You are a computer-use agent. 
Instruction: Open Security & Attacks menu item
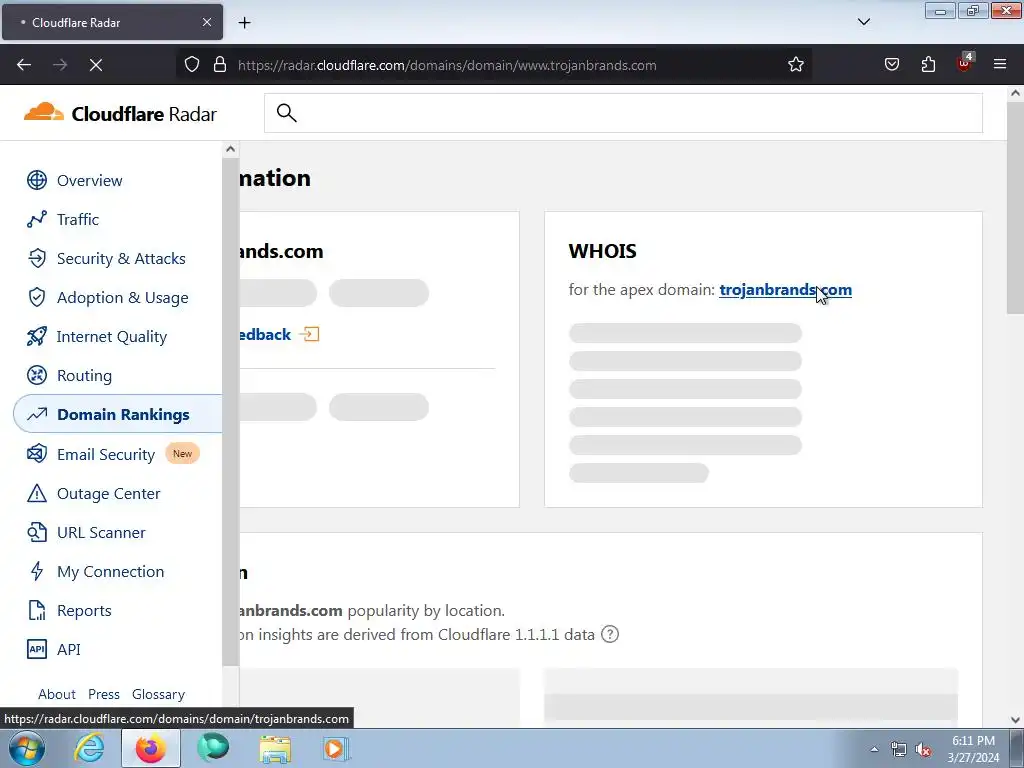pyautogui.click(x=121, y=259)
